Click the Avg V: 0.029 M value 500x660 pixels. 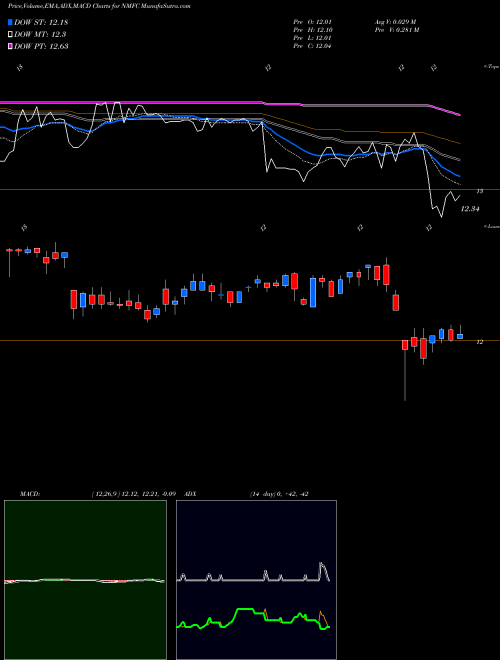click(x=395, y=22)
